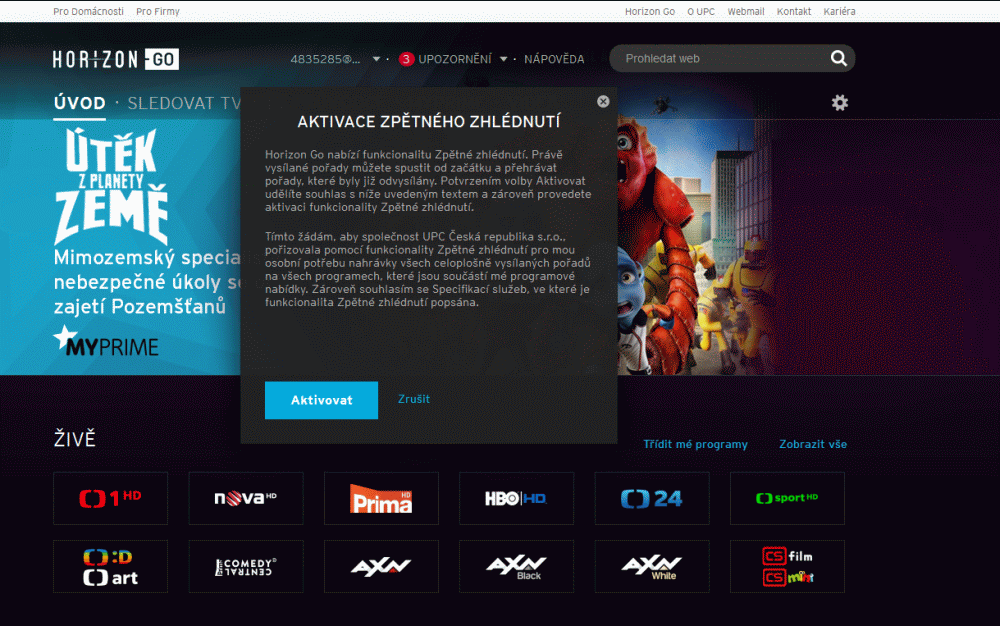Click the search magnifier icon
The width and height of the screenshot is (1000, 626).
(x=839, y=59)
